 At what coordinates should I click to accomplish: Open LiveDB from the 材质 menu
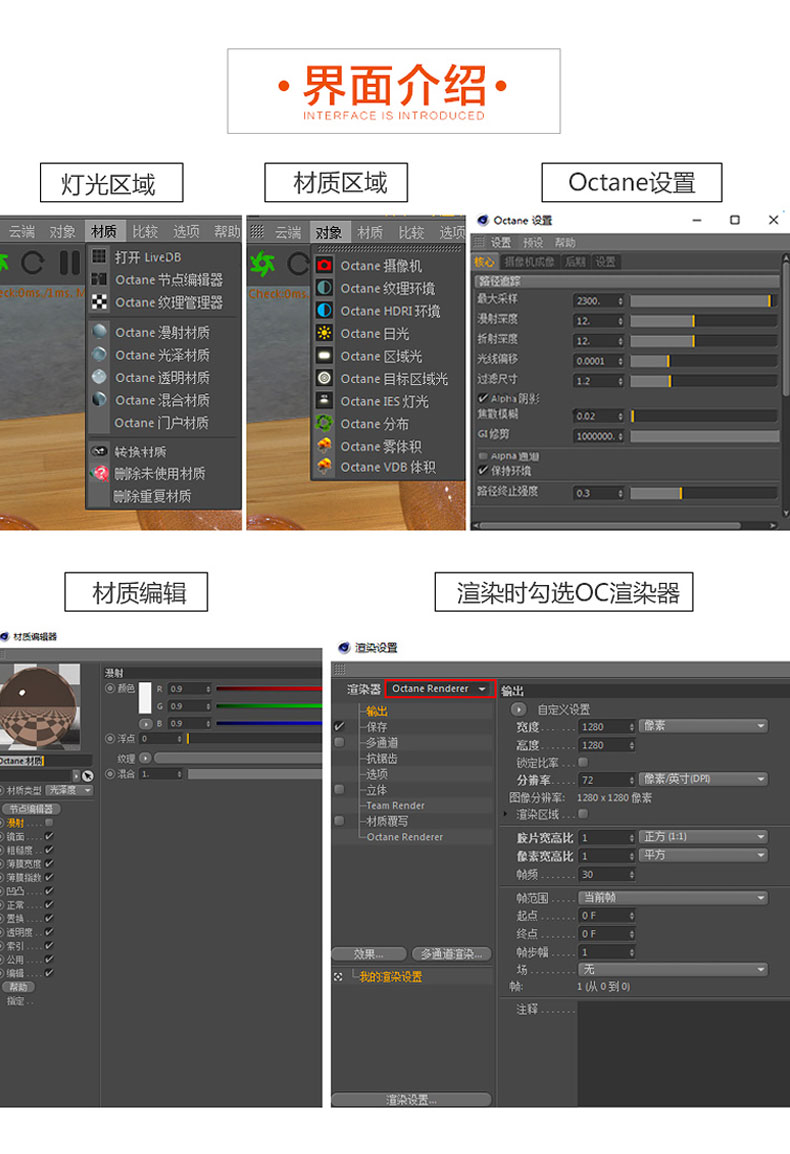tap(147, 257)
